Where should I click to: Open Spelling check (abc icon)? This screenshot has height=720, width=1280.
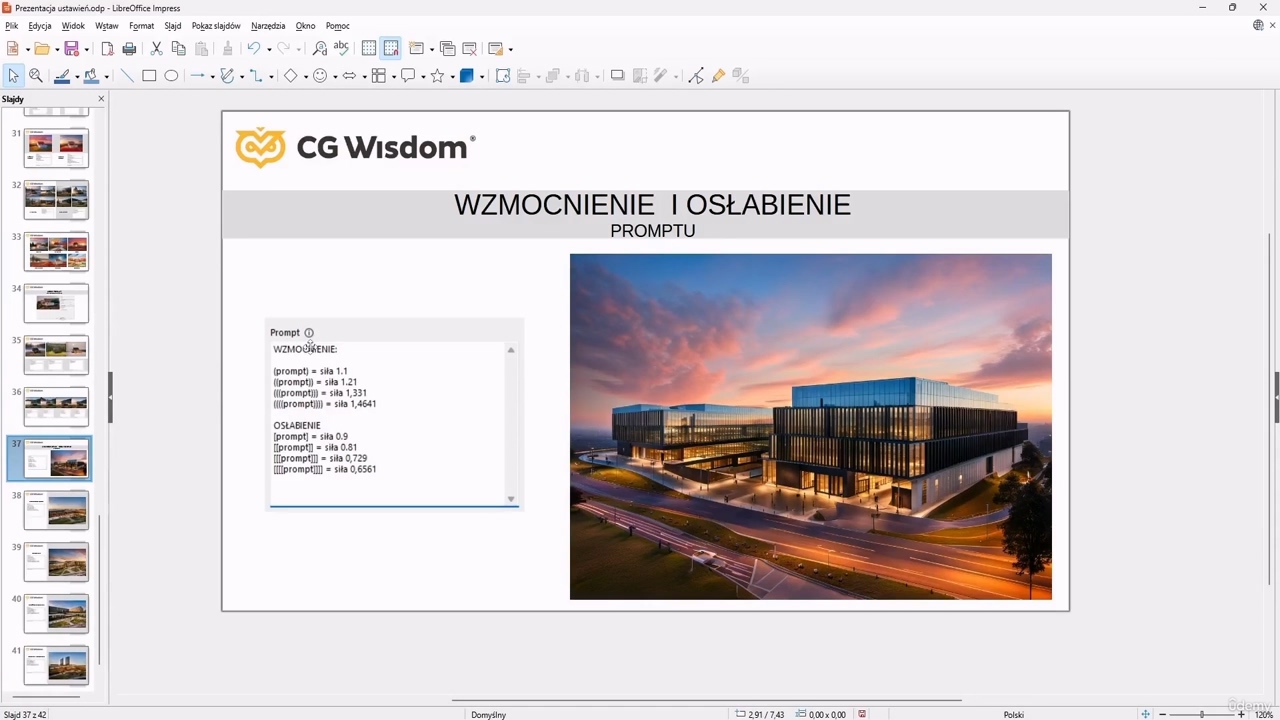click(x=341, y=48)
